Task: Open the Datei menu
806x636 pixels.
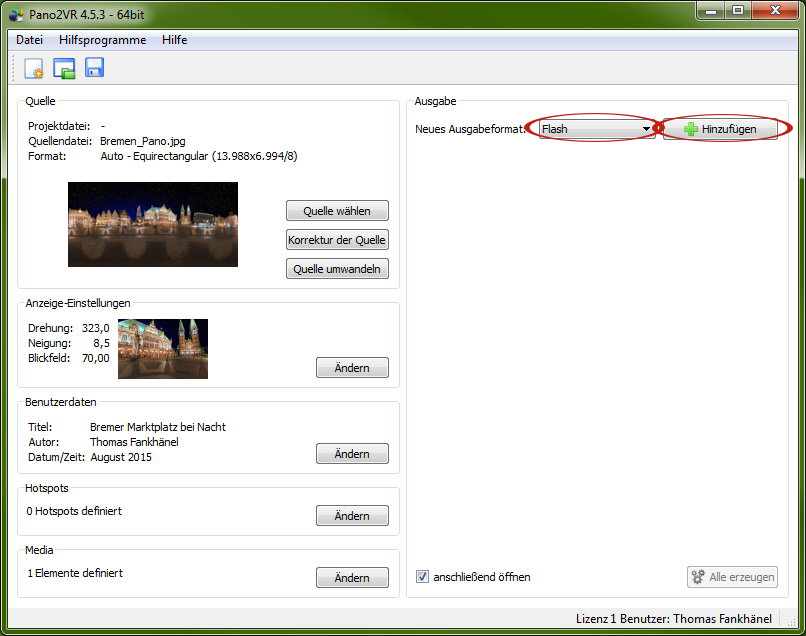Action: [x=29, y=40]
